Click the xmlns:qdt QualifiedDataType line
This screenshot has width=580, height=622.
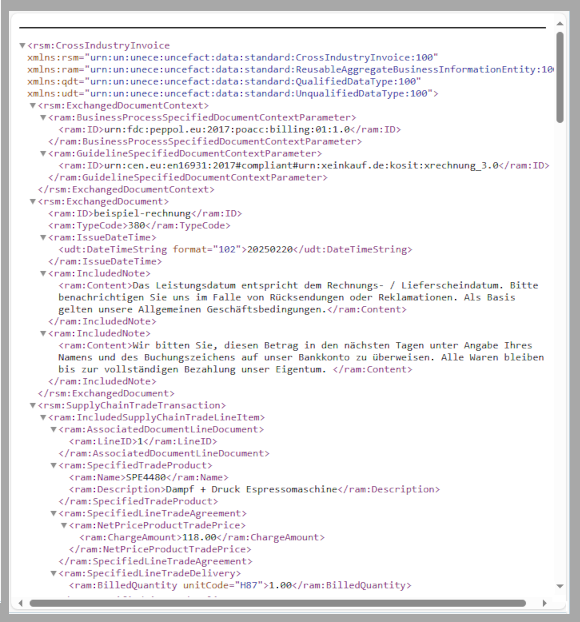[x=224, y=81]
